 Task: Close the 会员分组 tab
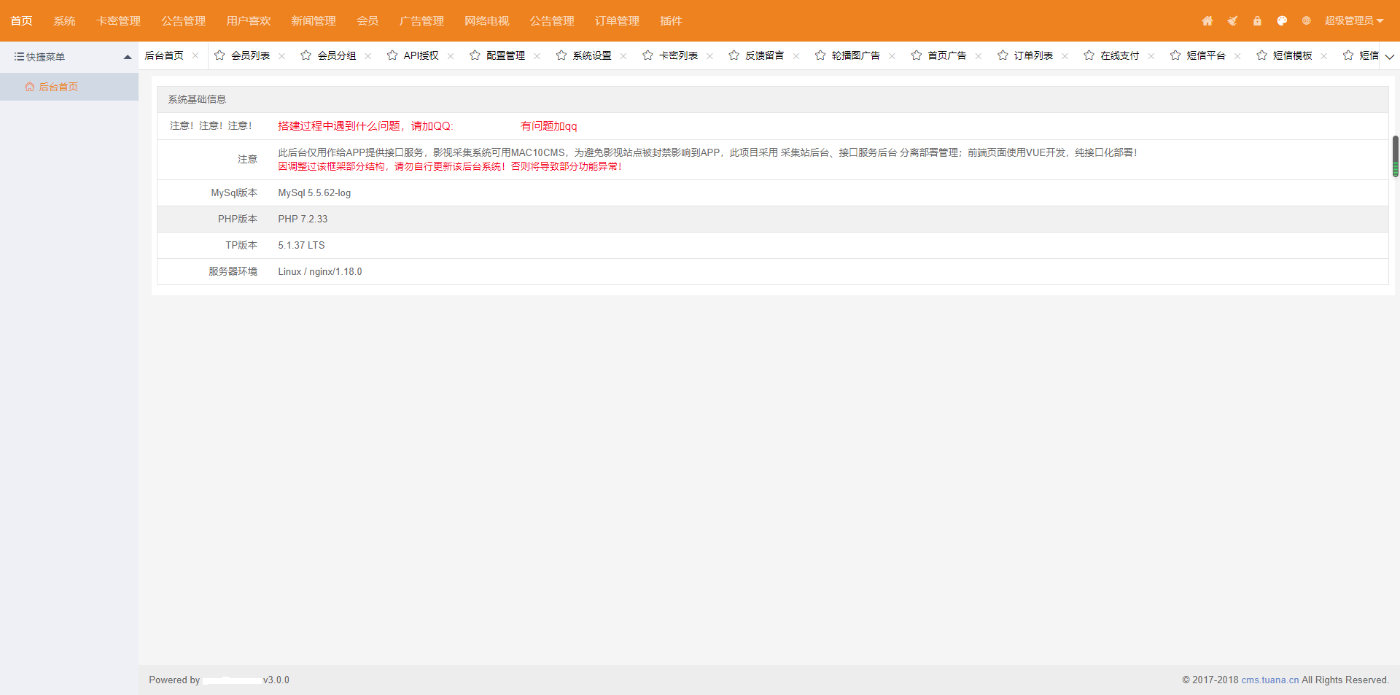click(x=368, y=56)
